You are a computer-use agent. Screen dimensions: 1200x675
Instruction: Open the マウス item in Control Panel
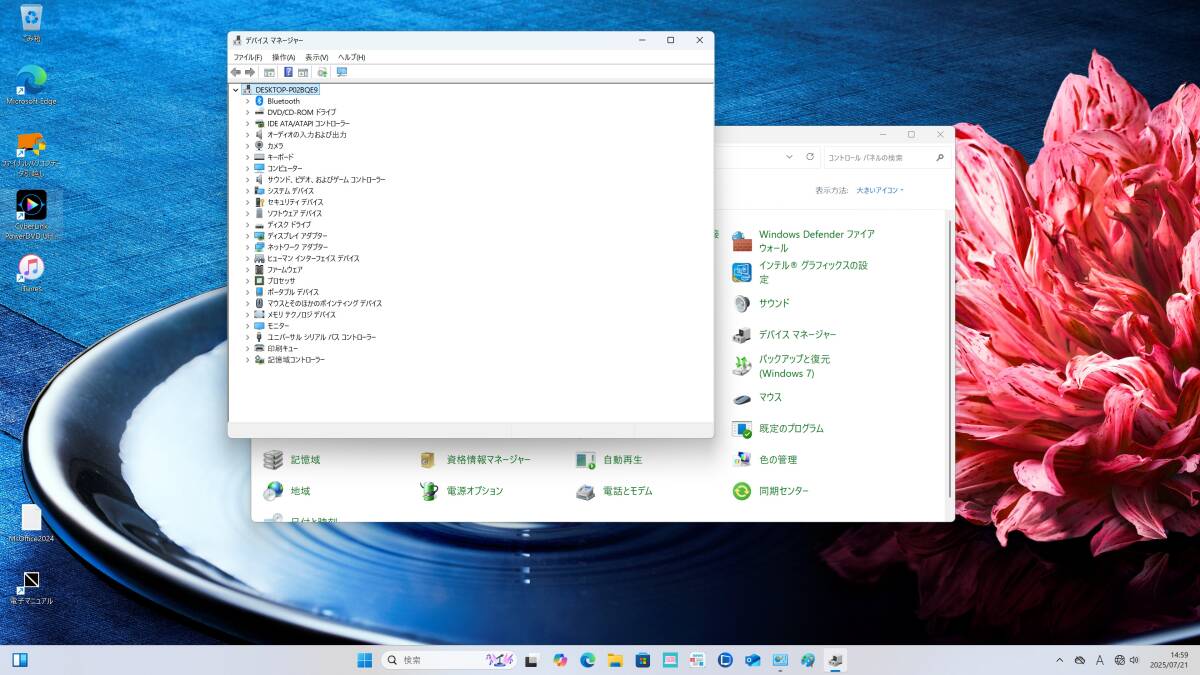770,397
